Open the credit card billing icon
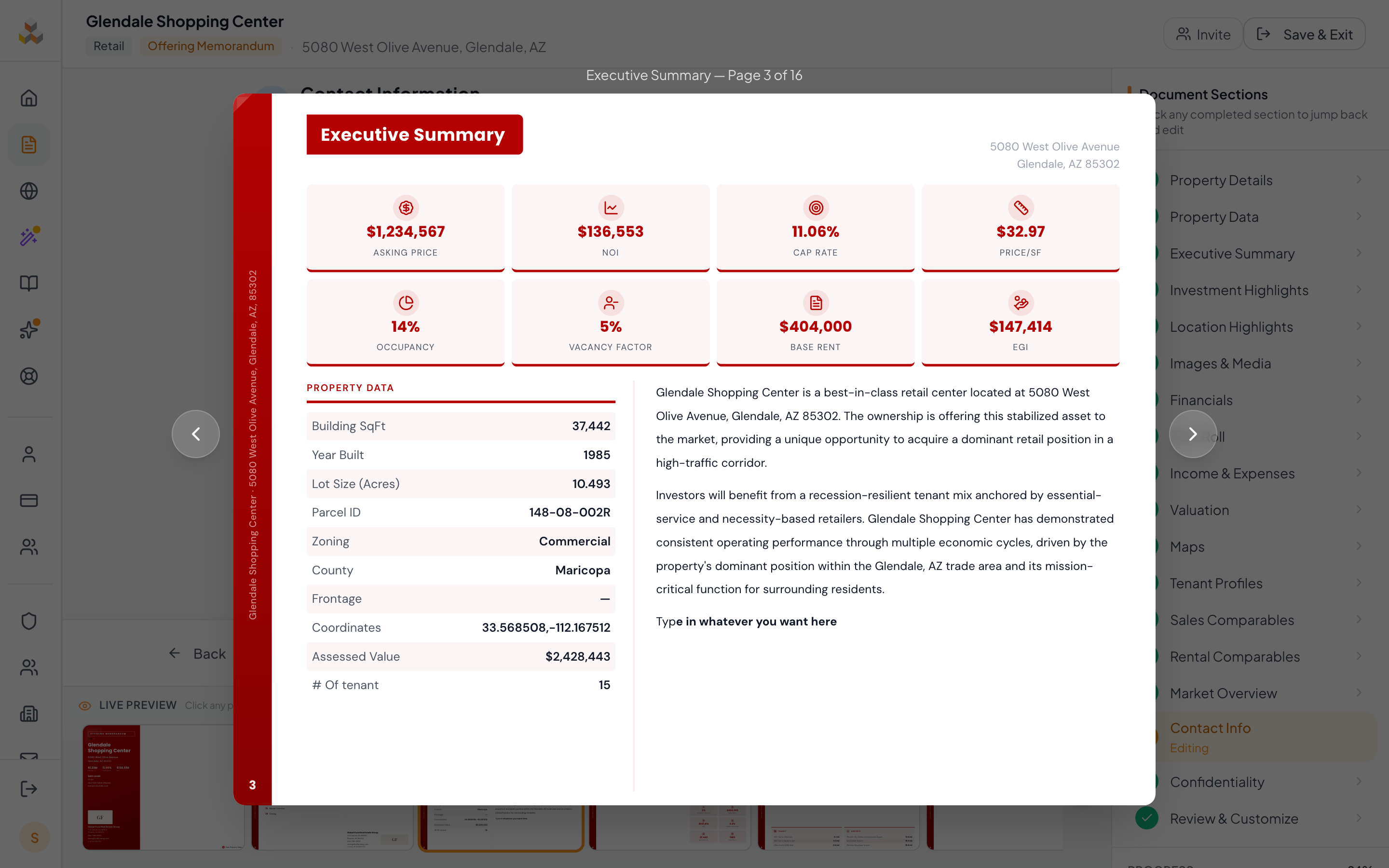This screenshot has width=1389, height=868. point(29,501)
